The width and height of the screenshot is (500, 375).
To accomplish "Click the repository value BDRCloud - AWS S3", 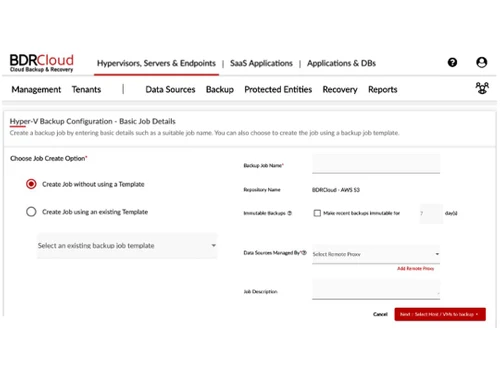I will point(336,190).
